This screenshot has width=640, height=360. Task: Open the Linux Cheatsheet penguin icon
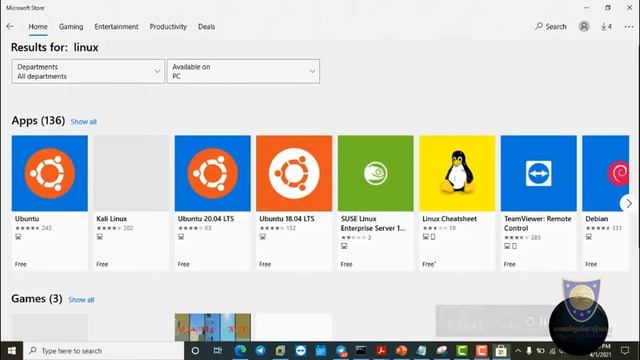457,173
